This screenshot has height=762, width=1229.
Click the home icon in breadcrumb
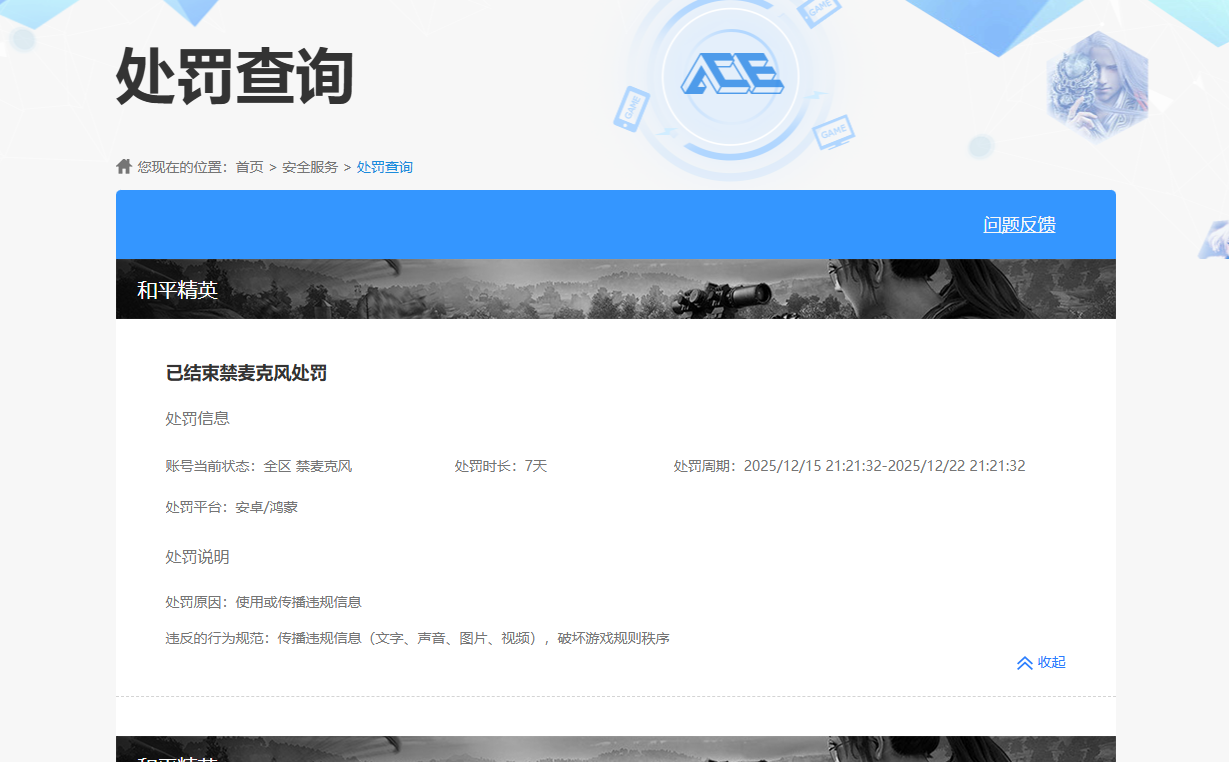point(124,166)
